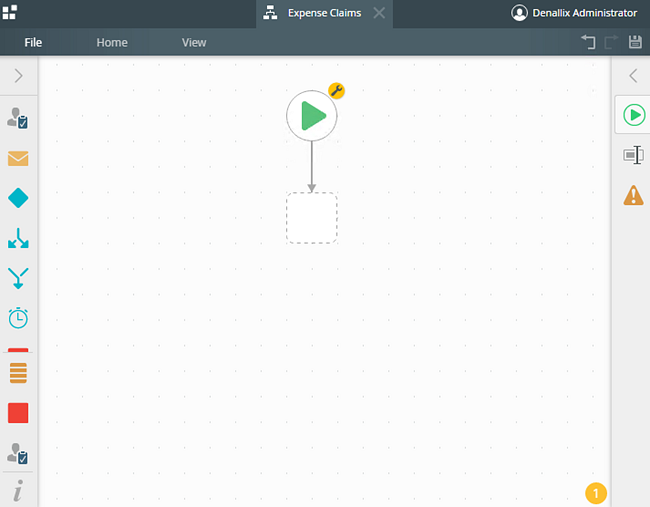Open the app launcher grid icon
Image resolution: width=650 pixels, height=507 pixels.
coord(9,12)
